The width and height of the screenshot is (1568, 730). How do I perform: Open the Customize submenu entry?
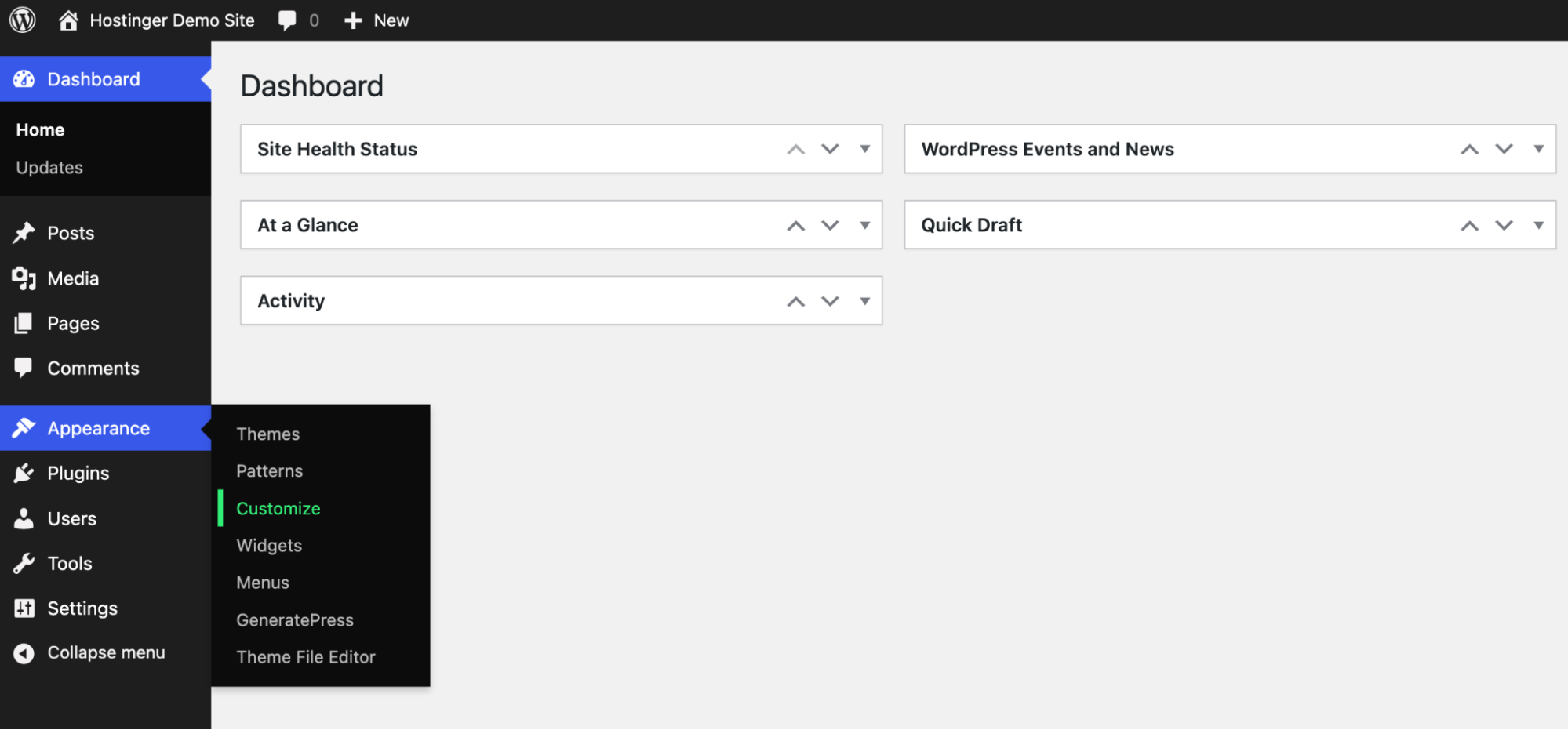(x=278, y=508)
